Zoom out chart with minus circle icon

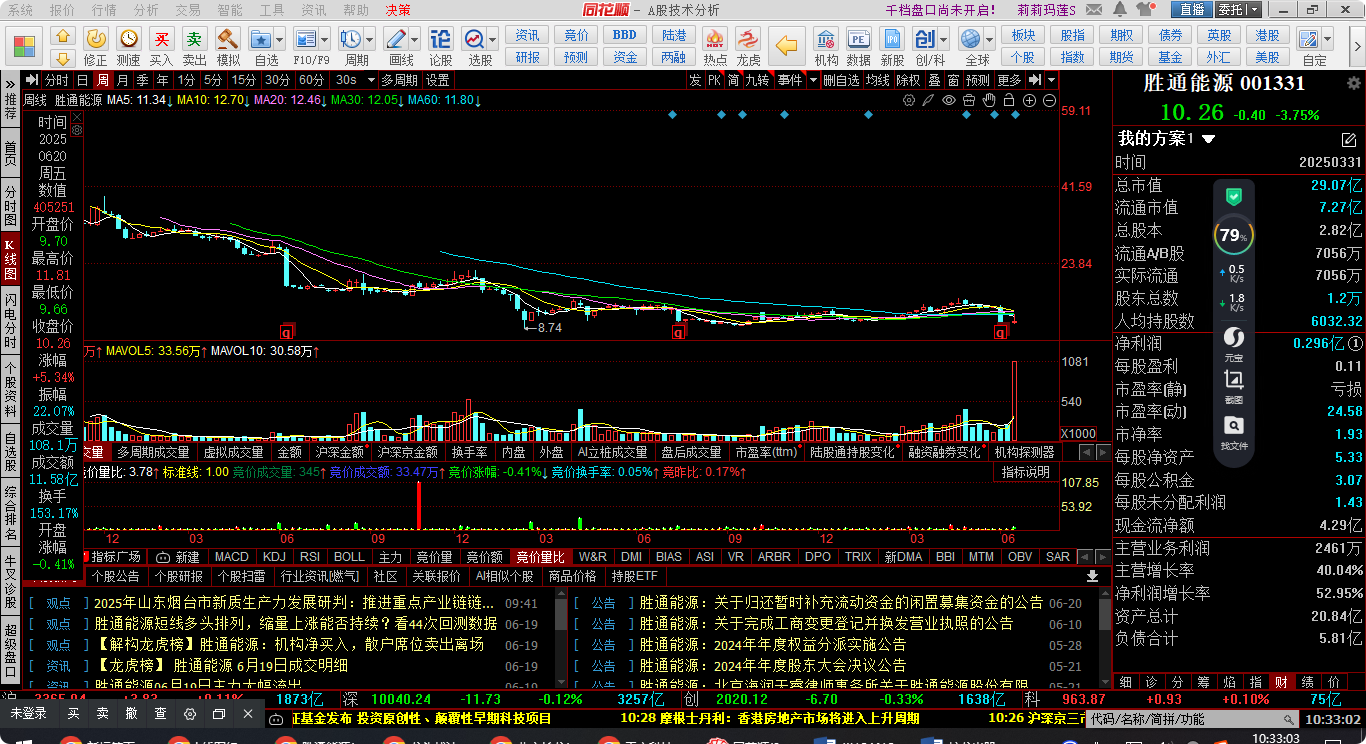pyautogui.click(x=1050, y=100)
